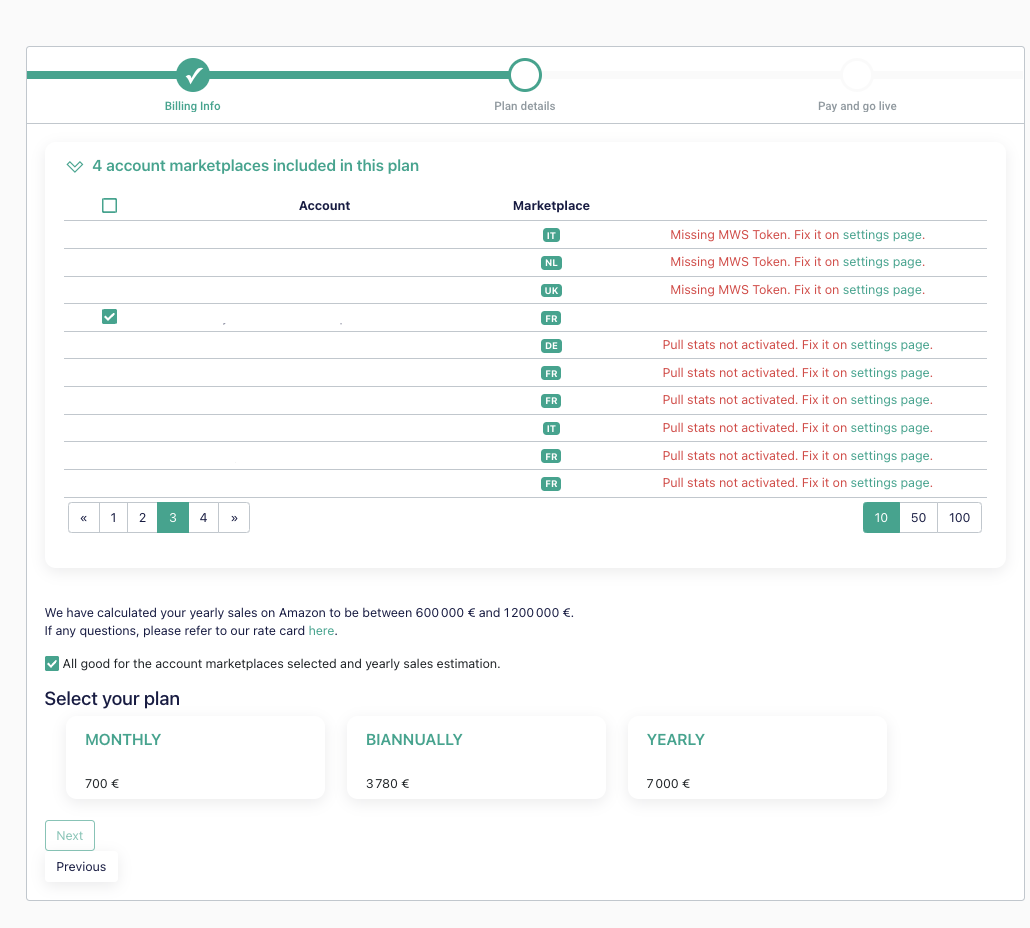Go to first page with « button
Screen dimensions: 1030x928
coord(84,518)
